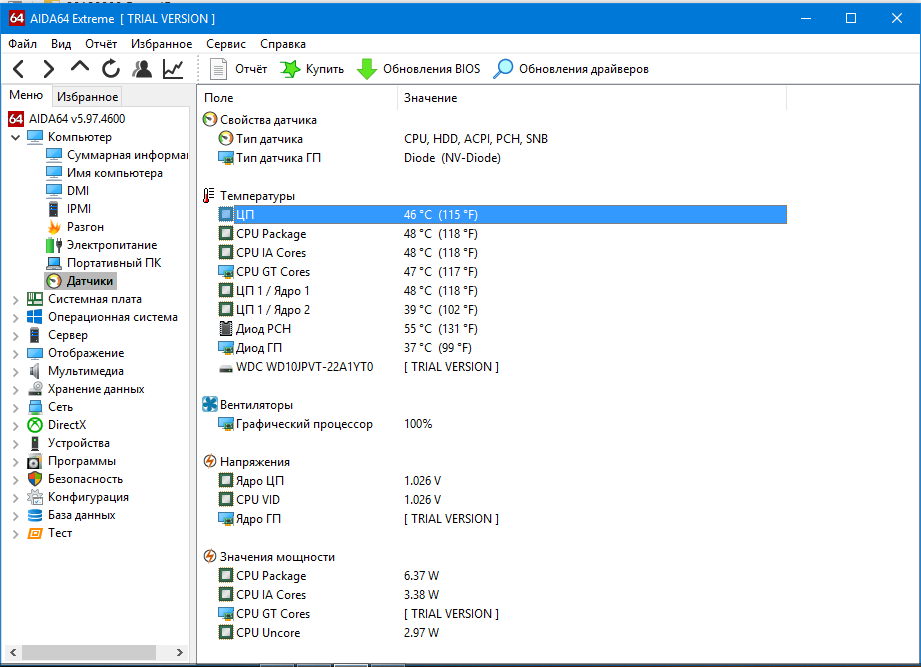This screenshot has width=921, height=667.
Task: Open the Сервис menu
Action: [x=226, y=44]
